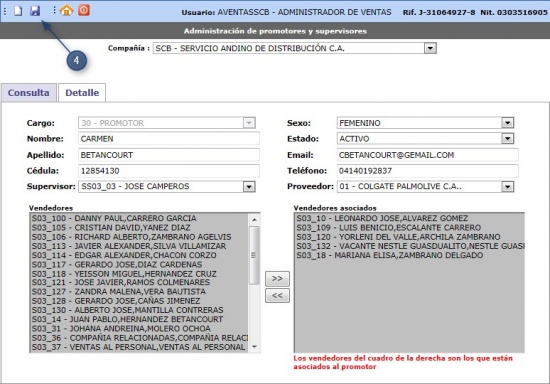Expand the Sexo dropdown
Viewport: 550px width, 384px height.
point(507,123)
